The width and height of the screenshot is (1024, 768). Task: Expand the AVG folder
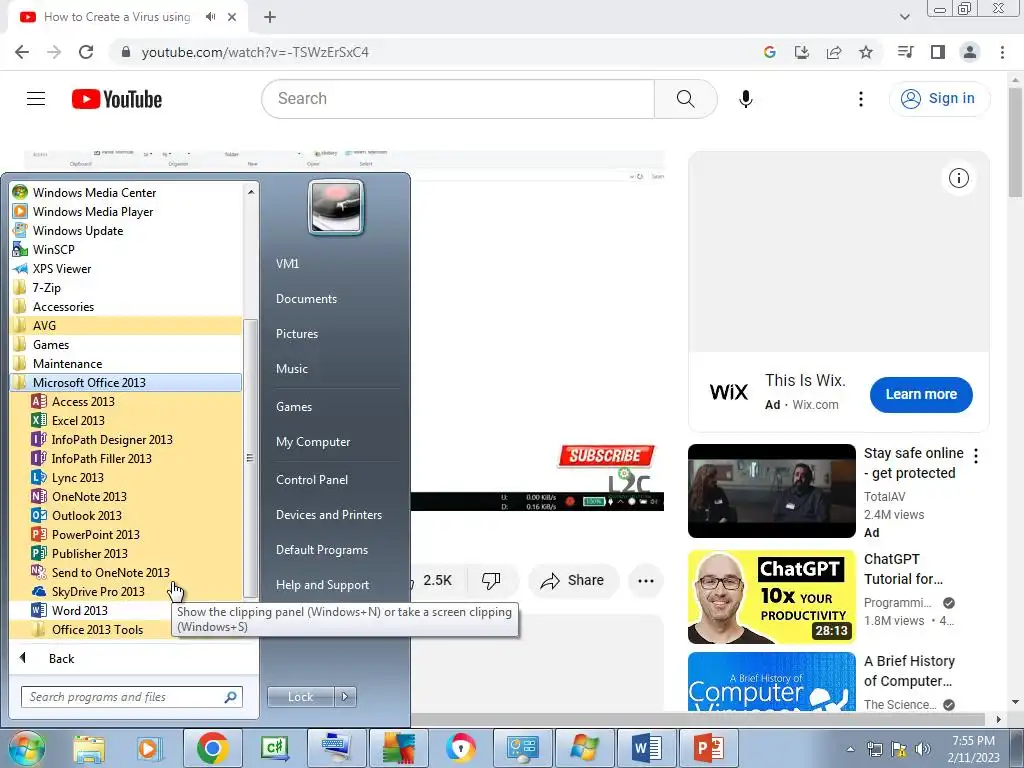click(x=126, y=325)
